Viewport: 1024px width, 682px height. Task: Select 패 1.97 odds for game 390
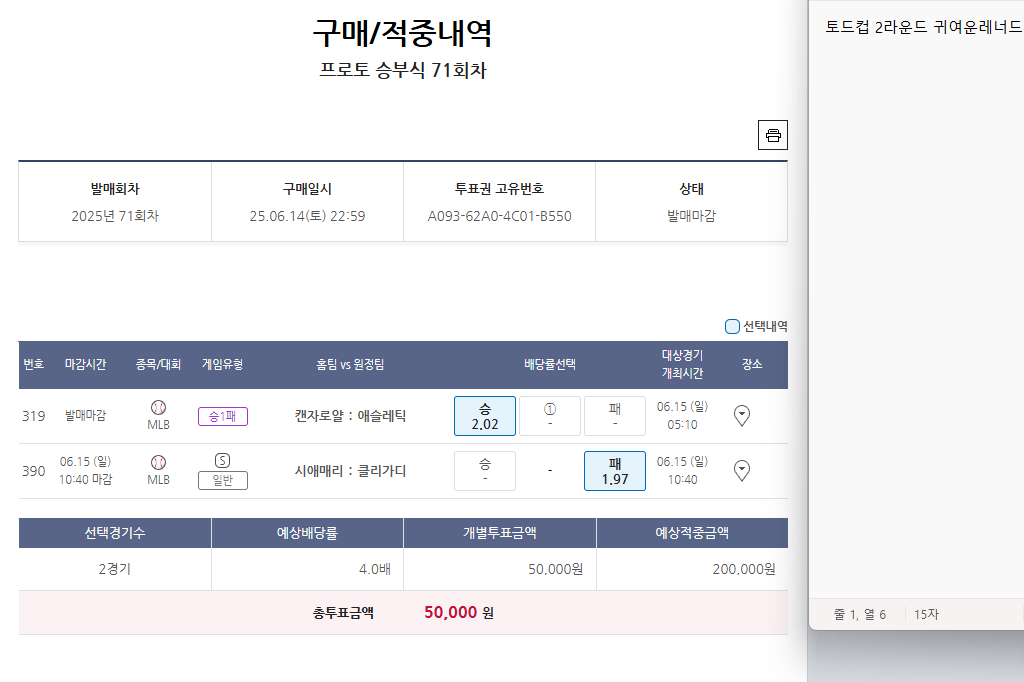pos(615,471)
